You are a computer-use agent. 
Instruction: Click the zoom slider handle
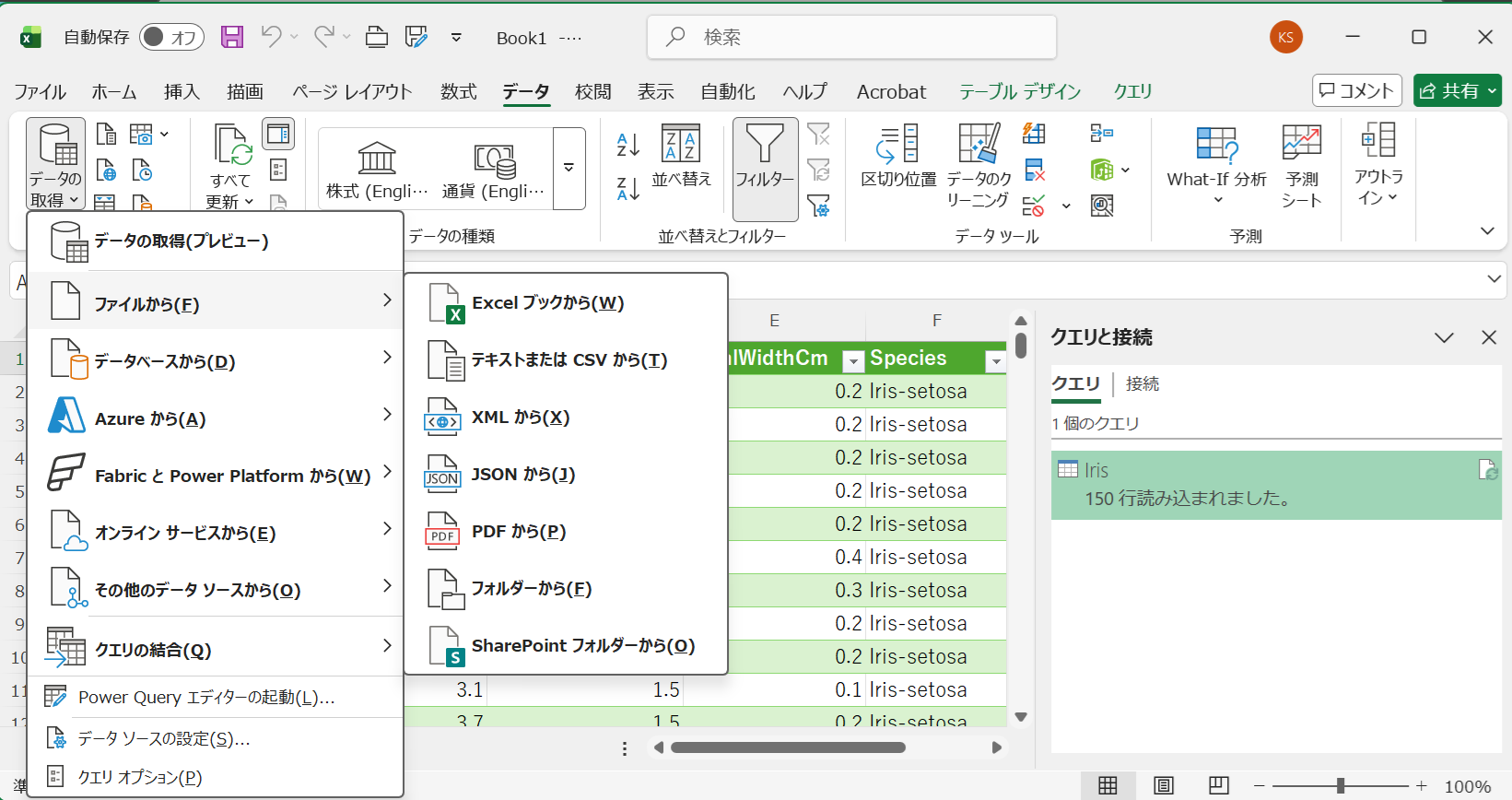click(x=1341, y=785)
